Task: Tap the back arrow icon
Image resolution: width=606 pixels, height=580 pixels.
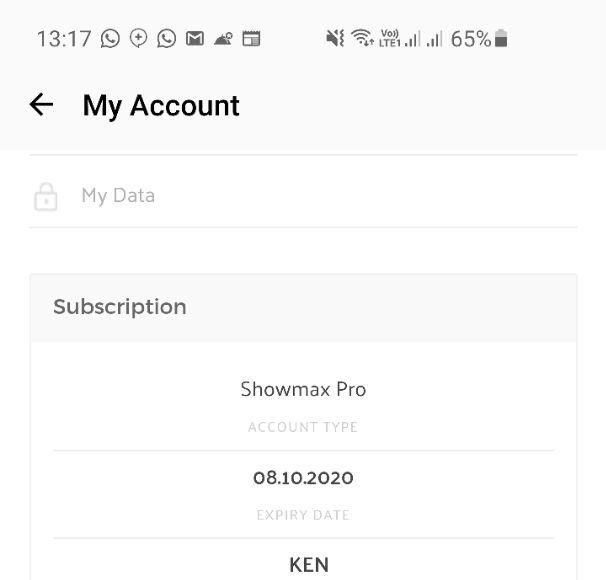Action: 41,104
